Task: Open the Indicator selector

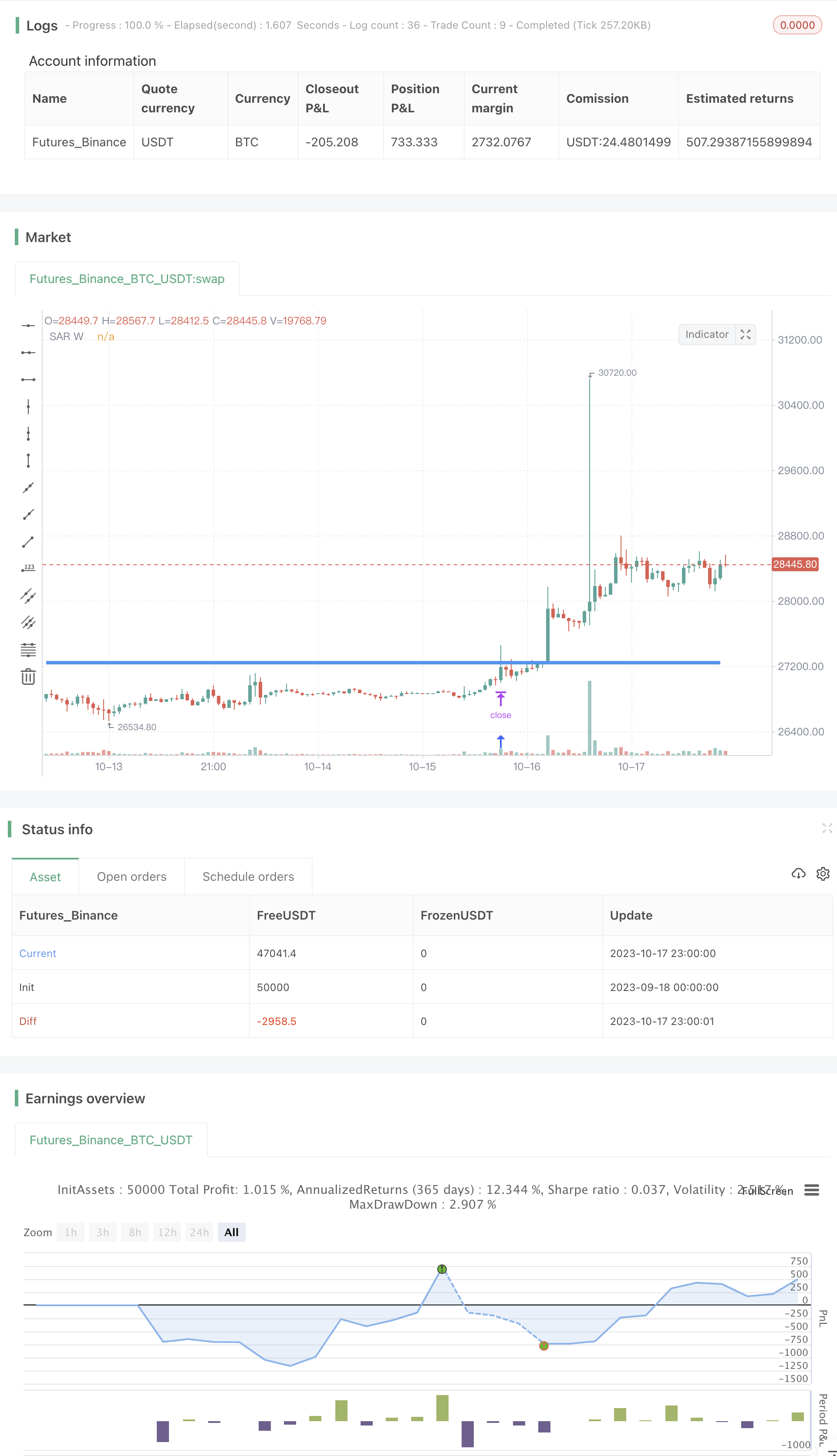Action: coord(706,334)
